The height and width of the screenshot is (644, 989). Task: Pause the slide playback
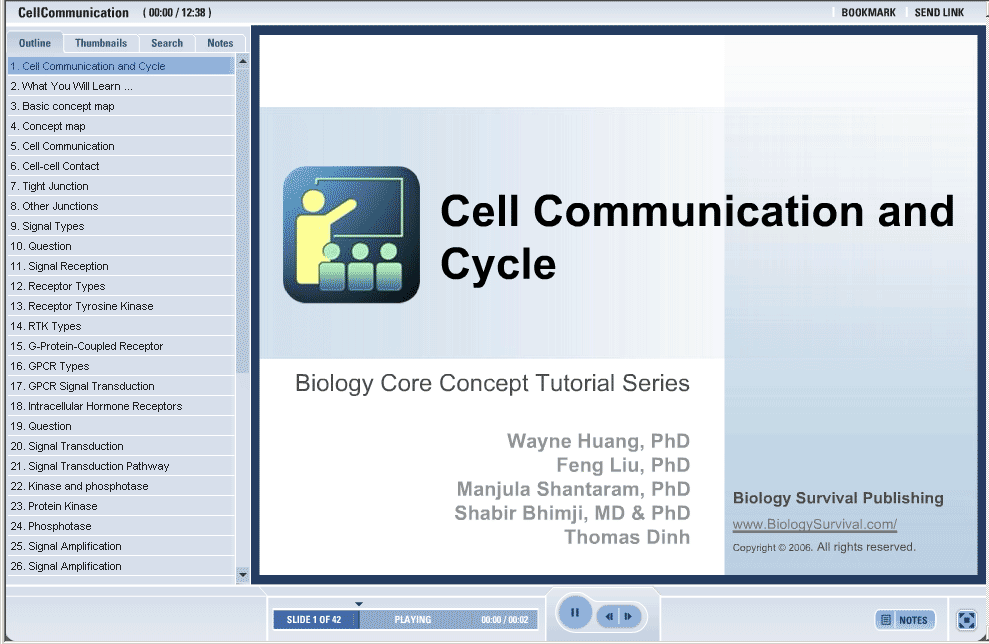click(575, 613)
